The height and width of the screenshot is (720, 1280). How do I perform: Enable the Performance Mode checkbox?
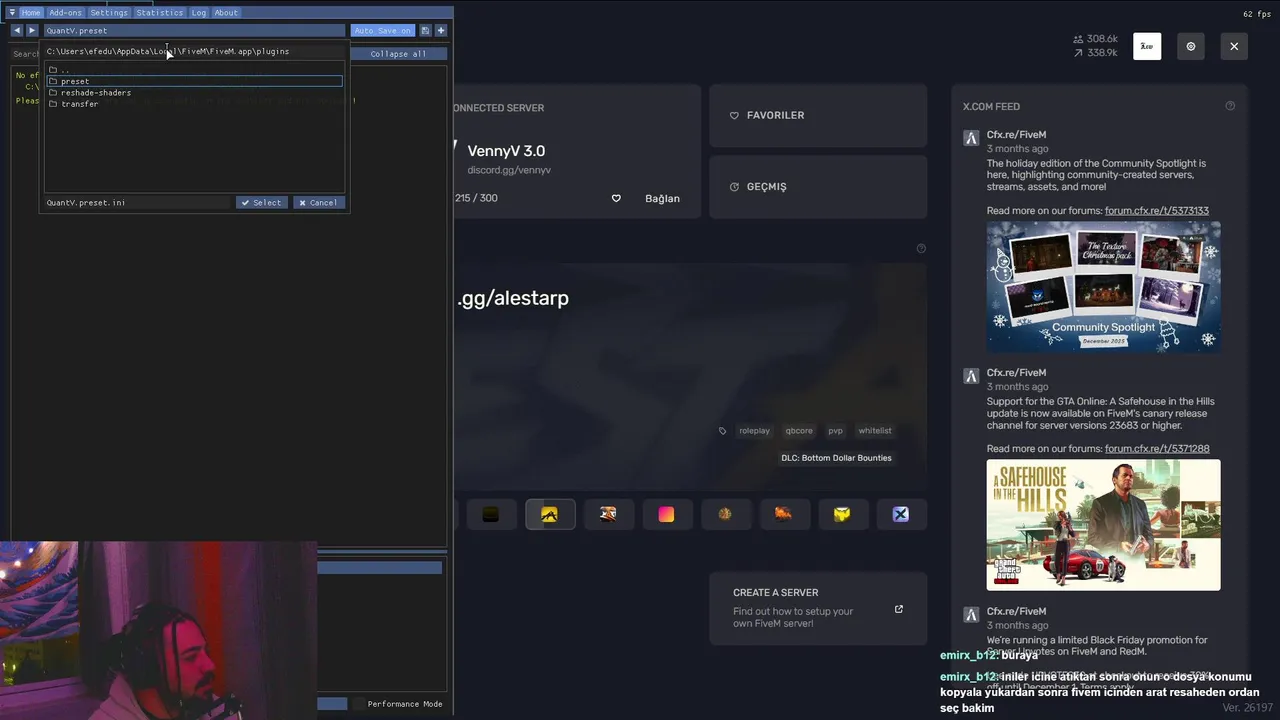(359, 704)
